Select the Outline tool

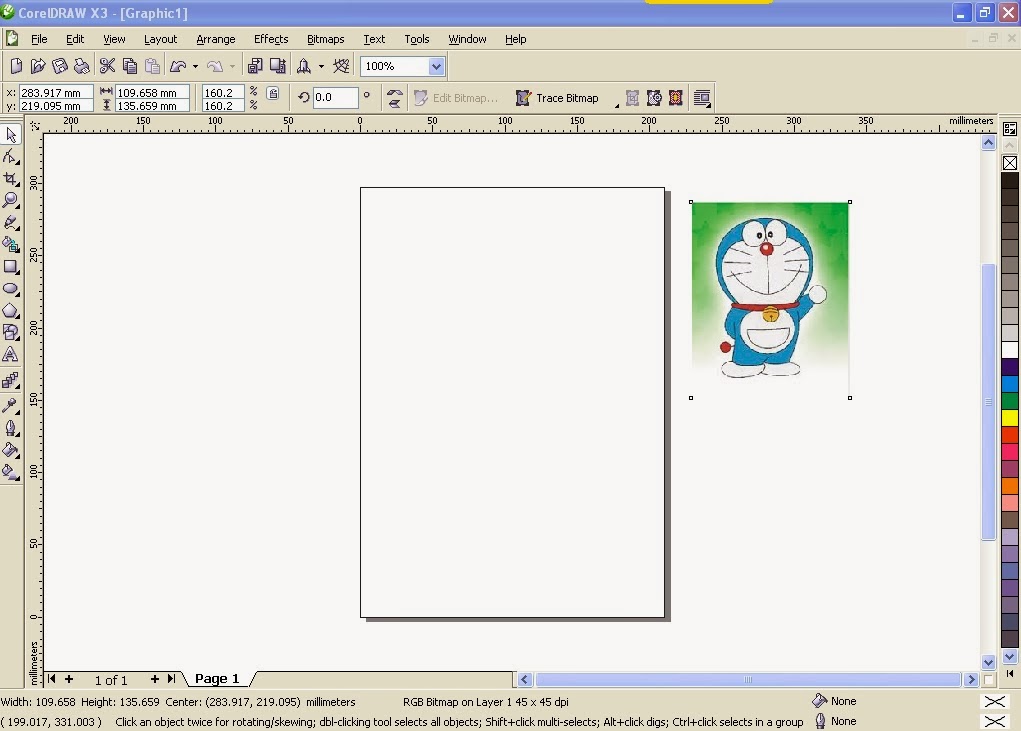[11, 428]
